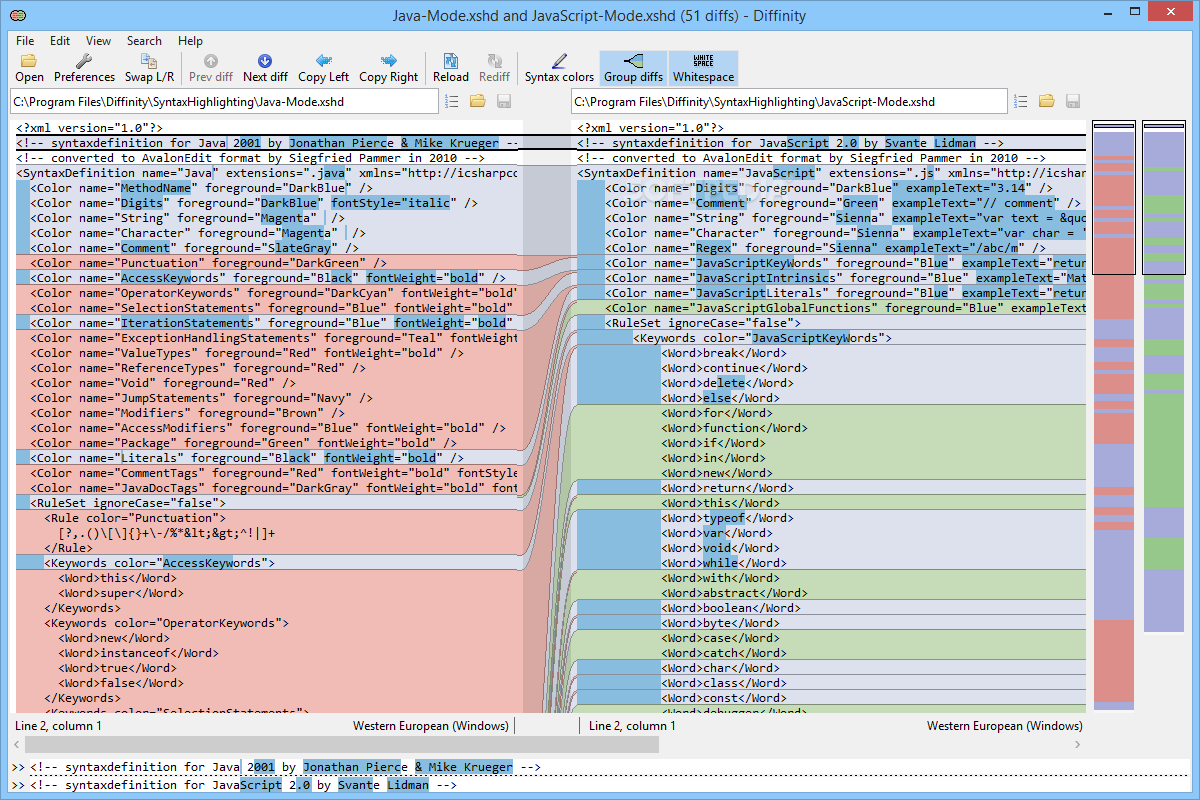Copy current diff to the right
The width and height of the screenshot is (1200, 800).
389,68
